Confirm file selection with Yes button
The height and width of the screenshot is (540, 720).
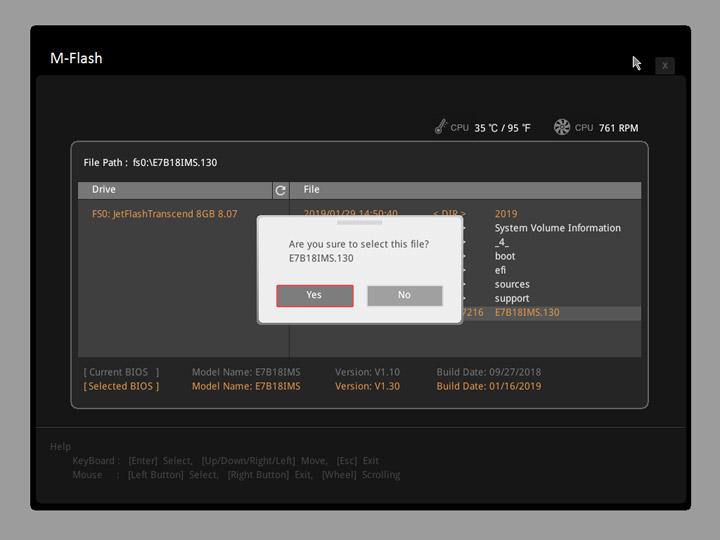pos(315,295)
